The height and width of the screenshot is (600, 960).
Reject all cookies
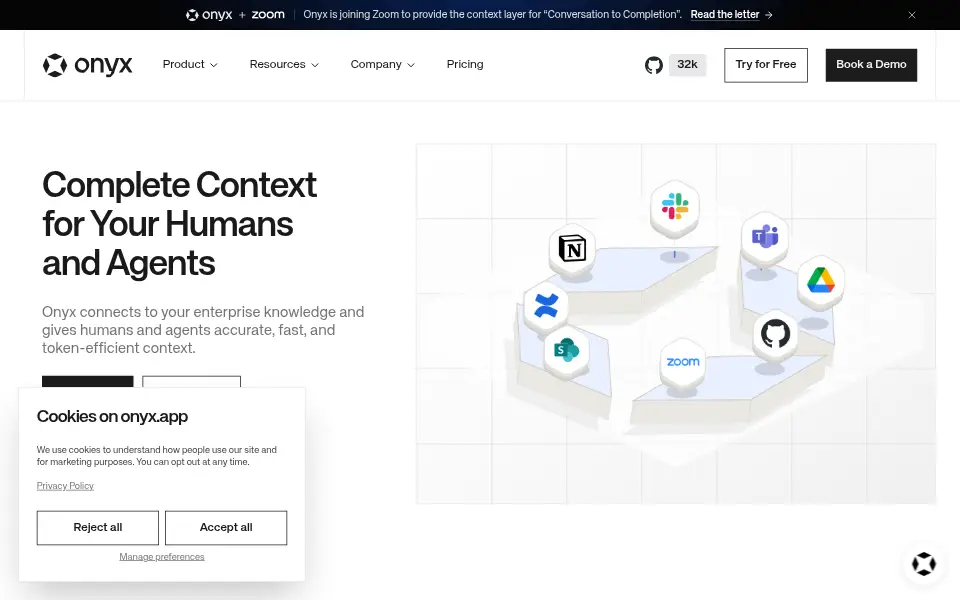(97, 528)
